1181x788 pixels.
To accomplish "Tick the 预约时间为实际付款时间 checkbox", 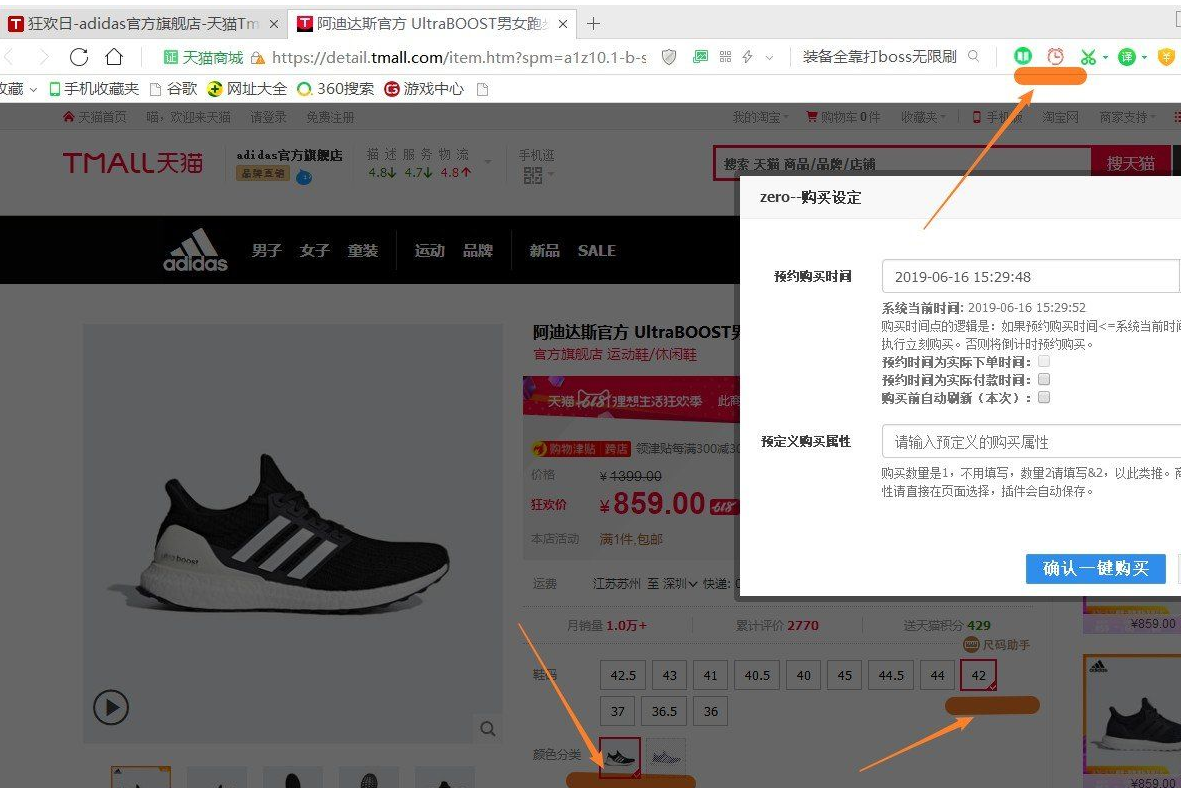I will tap(1044, 380).
